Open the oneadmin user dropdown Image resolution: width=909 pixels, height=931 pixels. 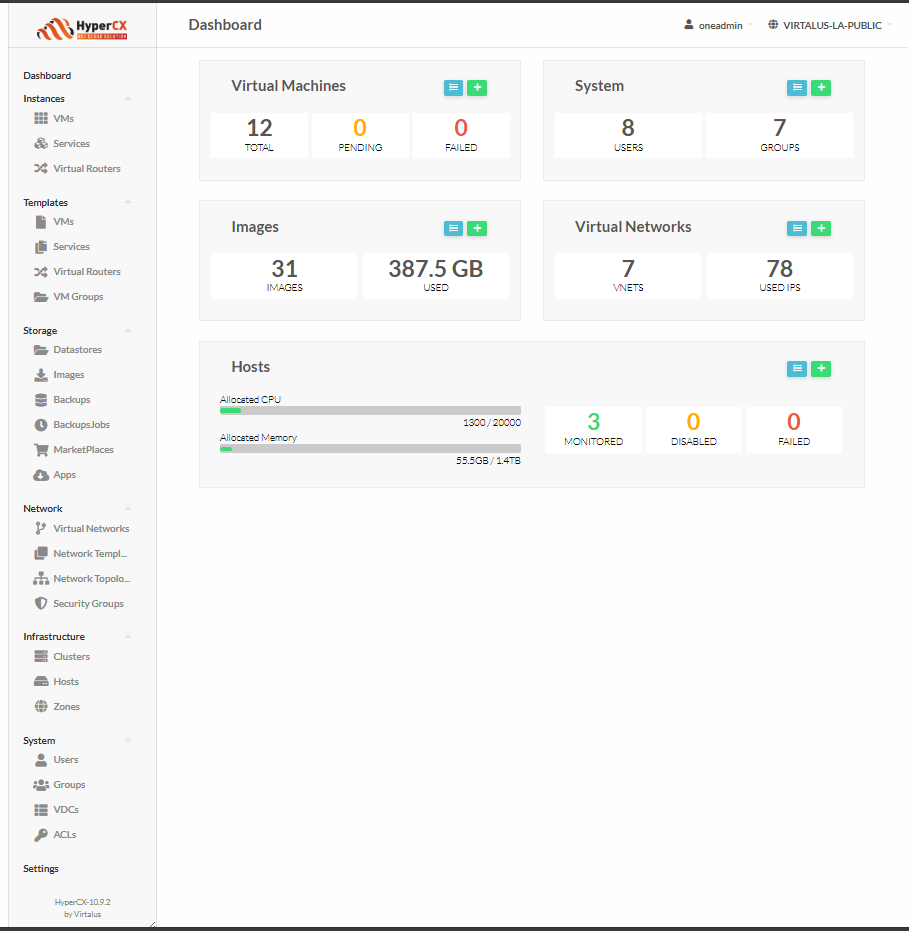point(718,25)
